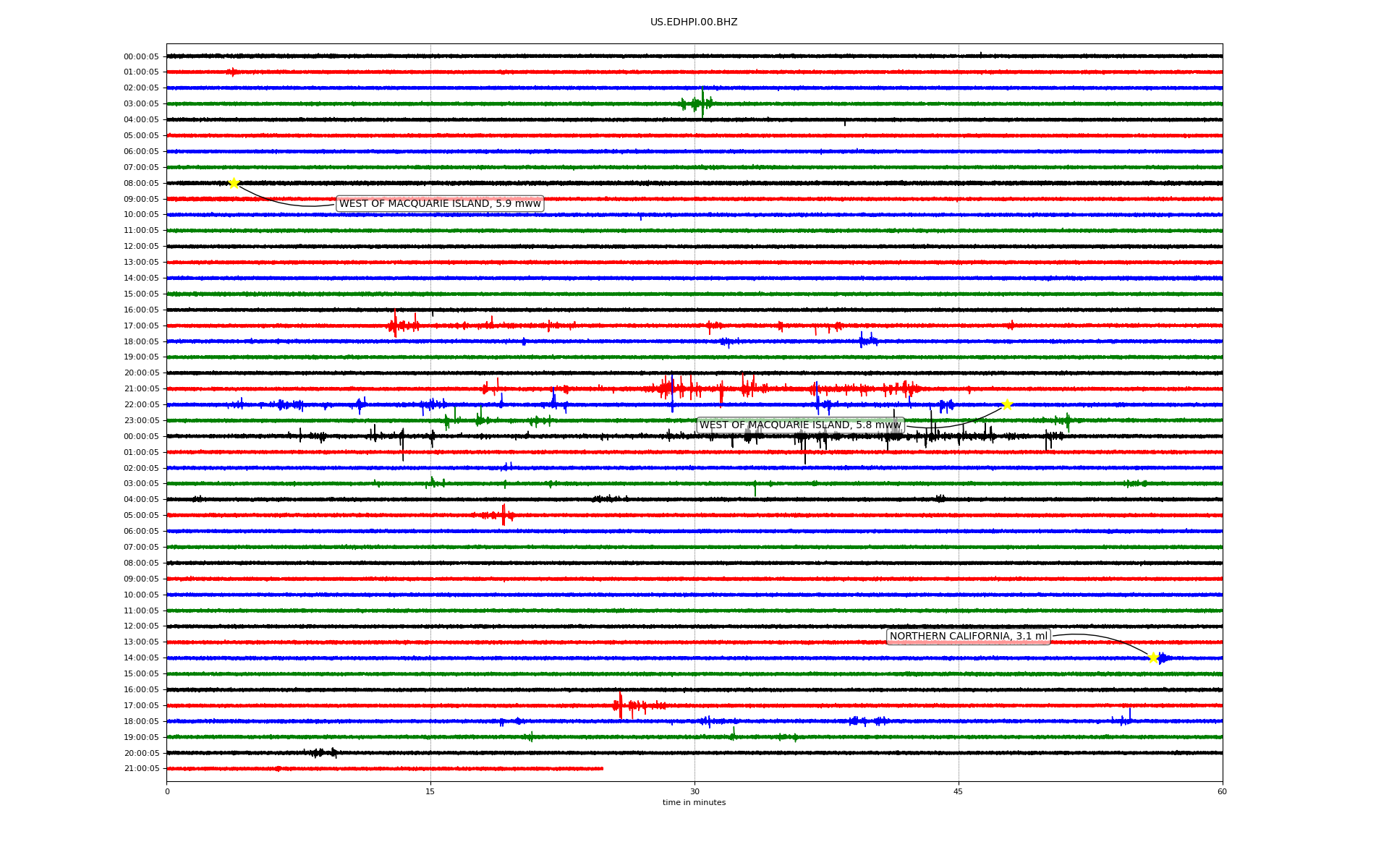This screenshot has width=1389, height=868.
Task: Click the 45 tick on the time axis
Action: tap(959, 791)
